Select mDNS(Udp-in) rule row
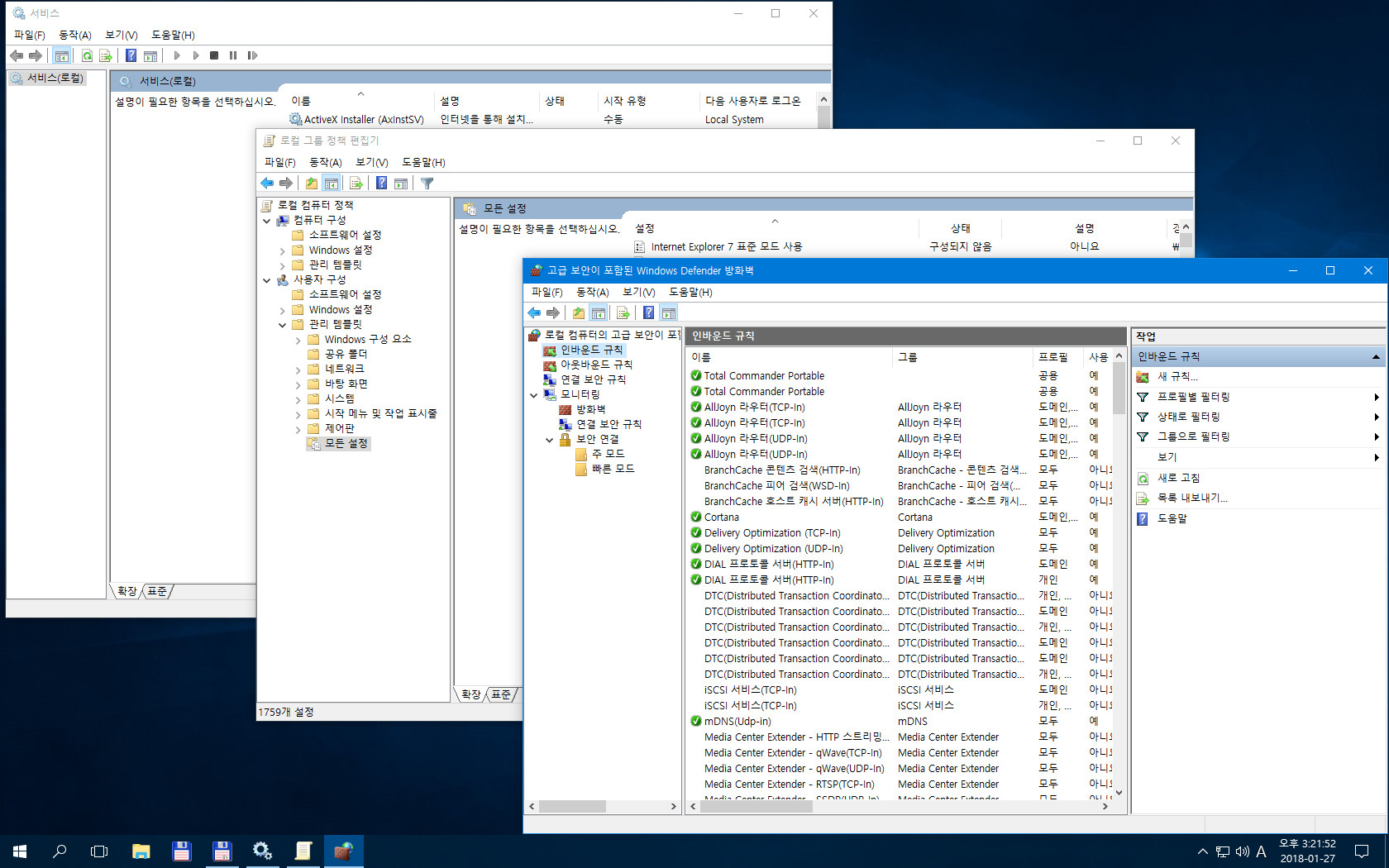The height and width of the screenshot is (868, 1389). [x=900, y=722]
